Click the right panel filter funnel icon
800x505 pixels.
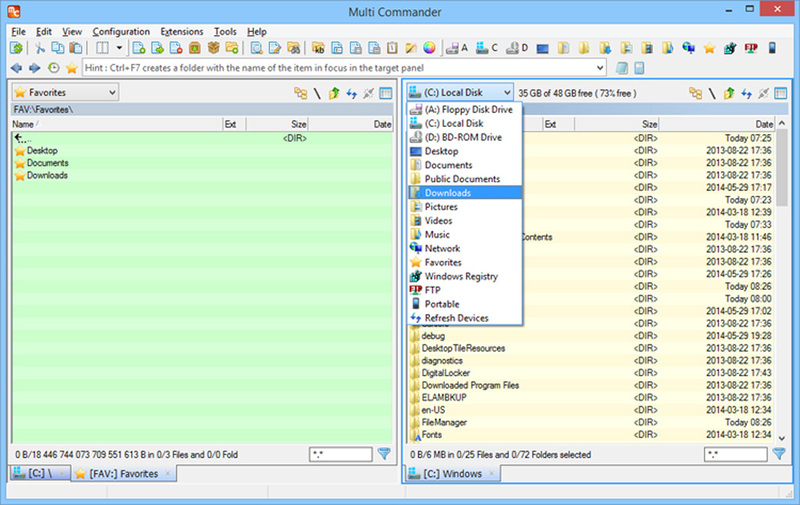(779, 454)
